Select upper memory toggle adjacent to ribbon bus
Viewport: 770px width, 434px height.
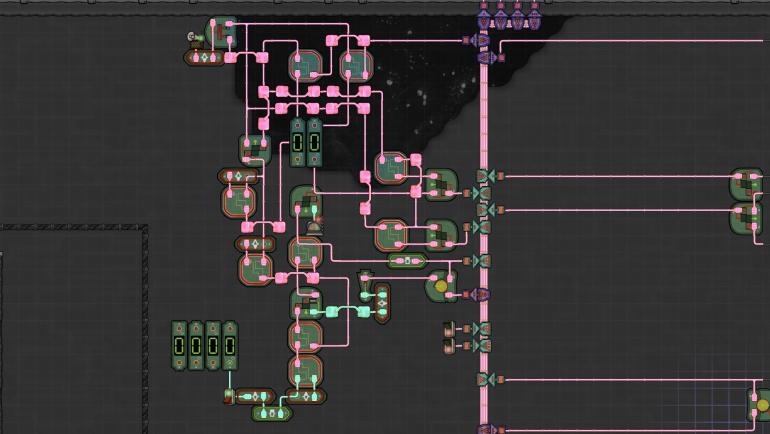[441, 186]
